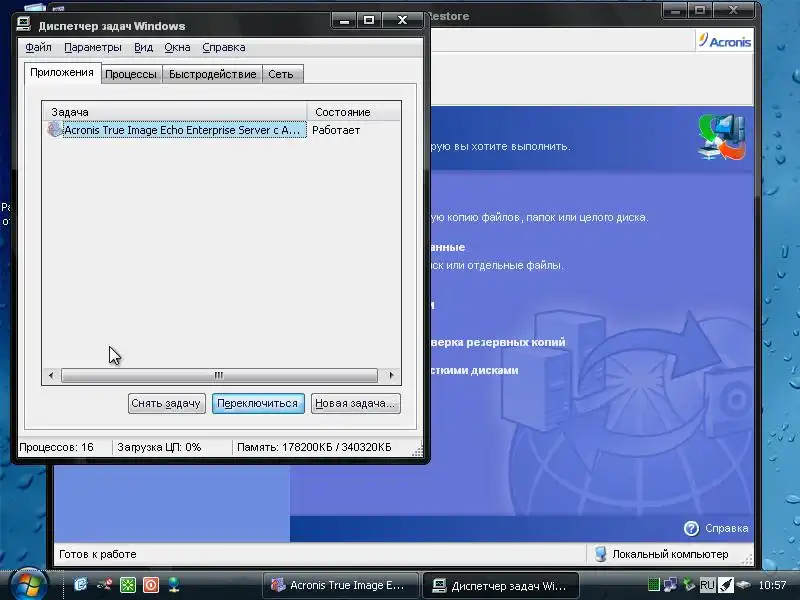Open the Вид menu
Screen dimensions: 800x600
[143, 47]
